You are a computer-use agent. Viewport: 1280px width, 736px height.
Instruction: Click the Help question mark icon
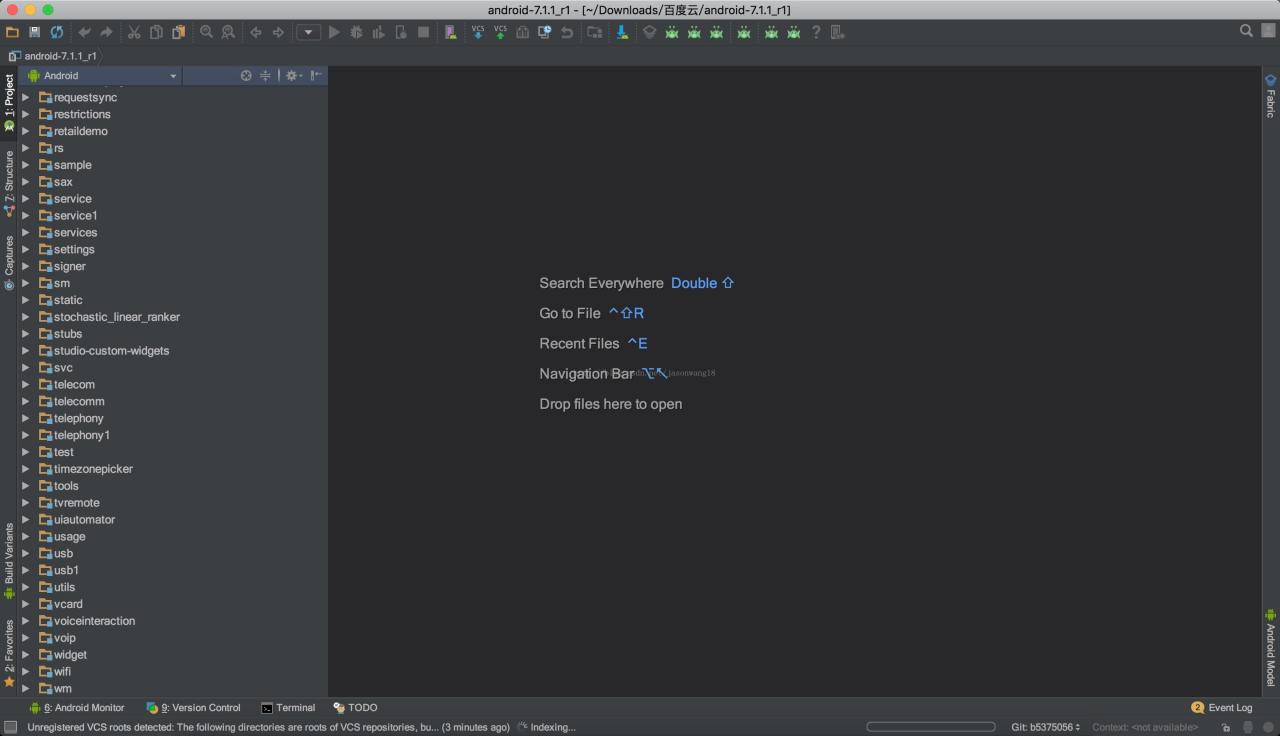tap(816, 32)
